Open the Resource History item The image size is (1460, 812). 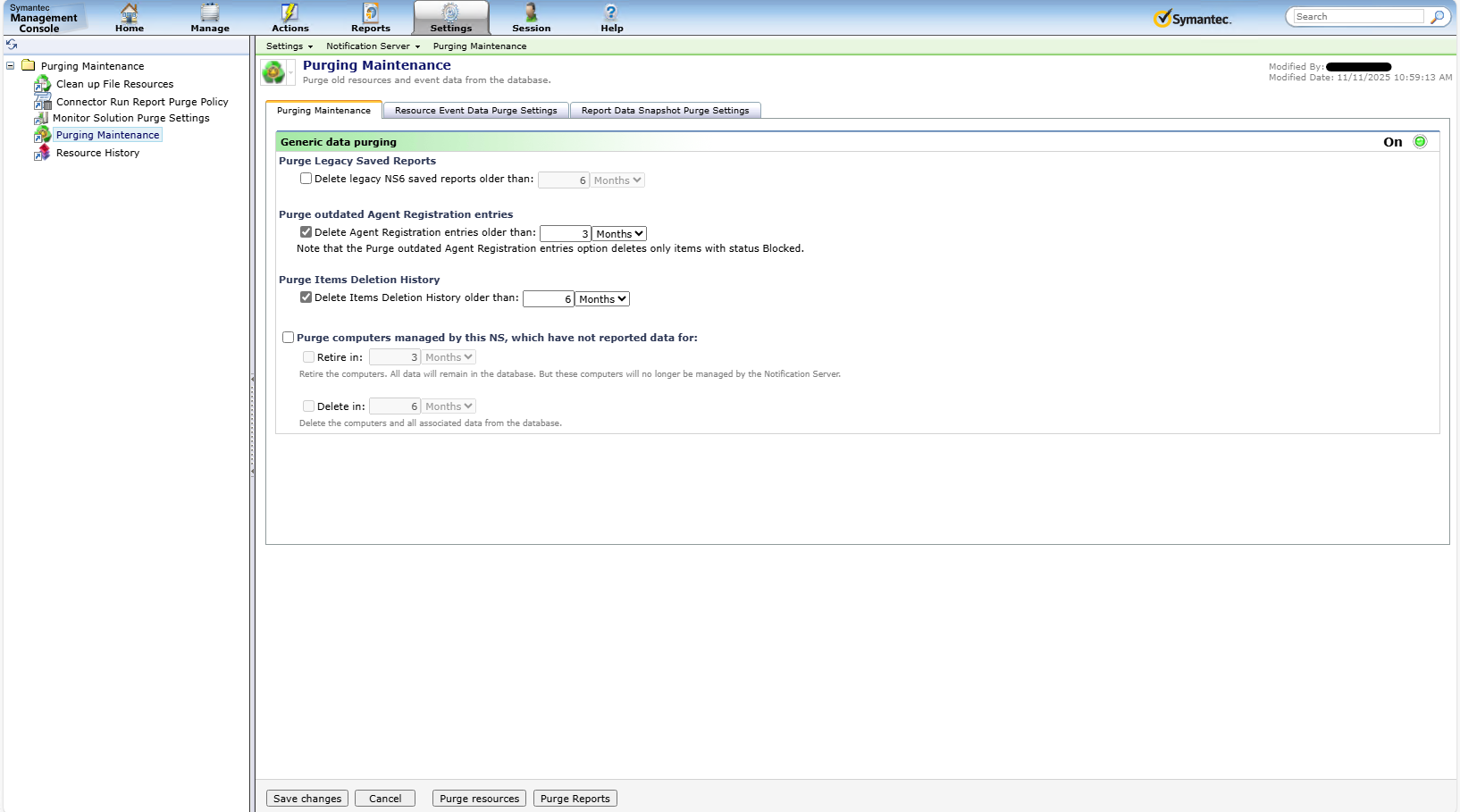tap(96, 152)
